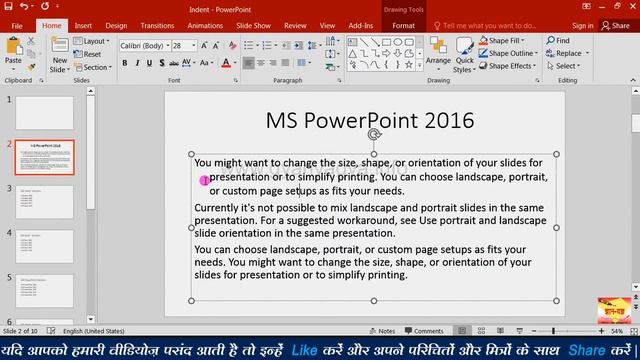Pick the oval shape in gallery
The height and width of the screenshot is (360, 640).
click(x=398, y=42)
